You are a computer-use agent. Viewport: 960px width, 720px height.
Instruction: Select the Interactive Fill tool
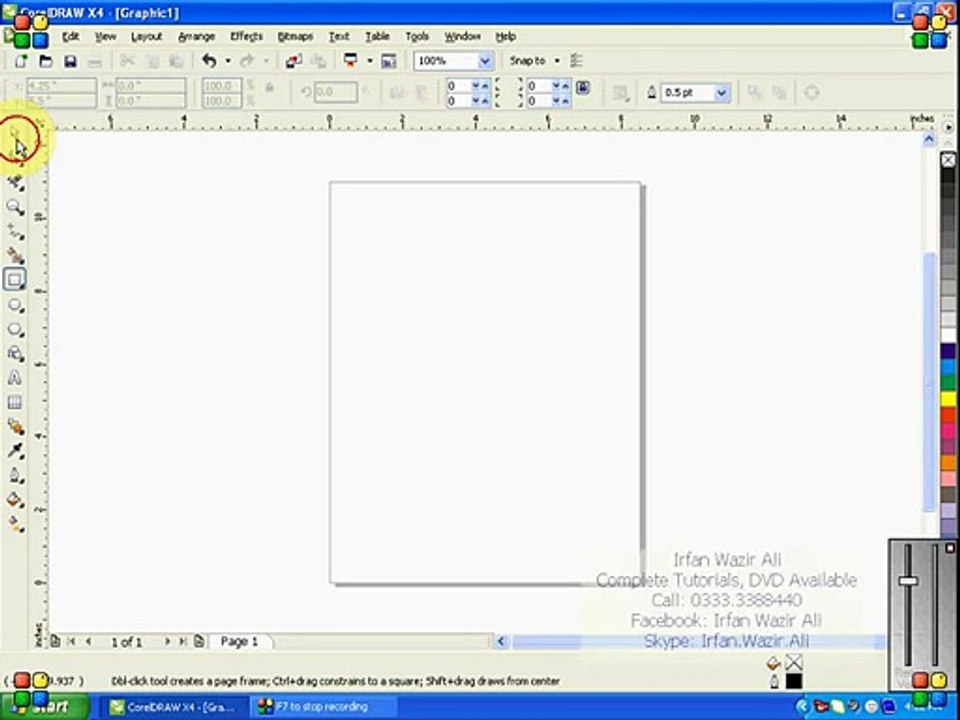pyautogui.click(x=15, y=524)
